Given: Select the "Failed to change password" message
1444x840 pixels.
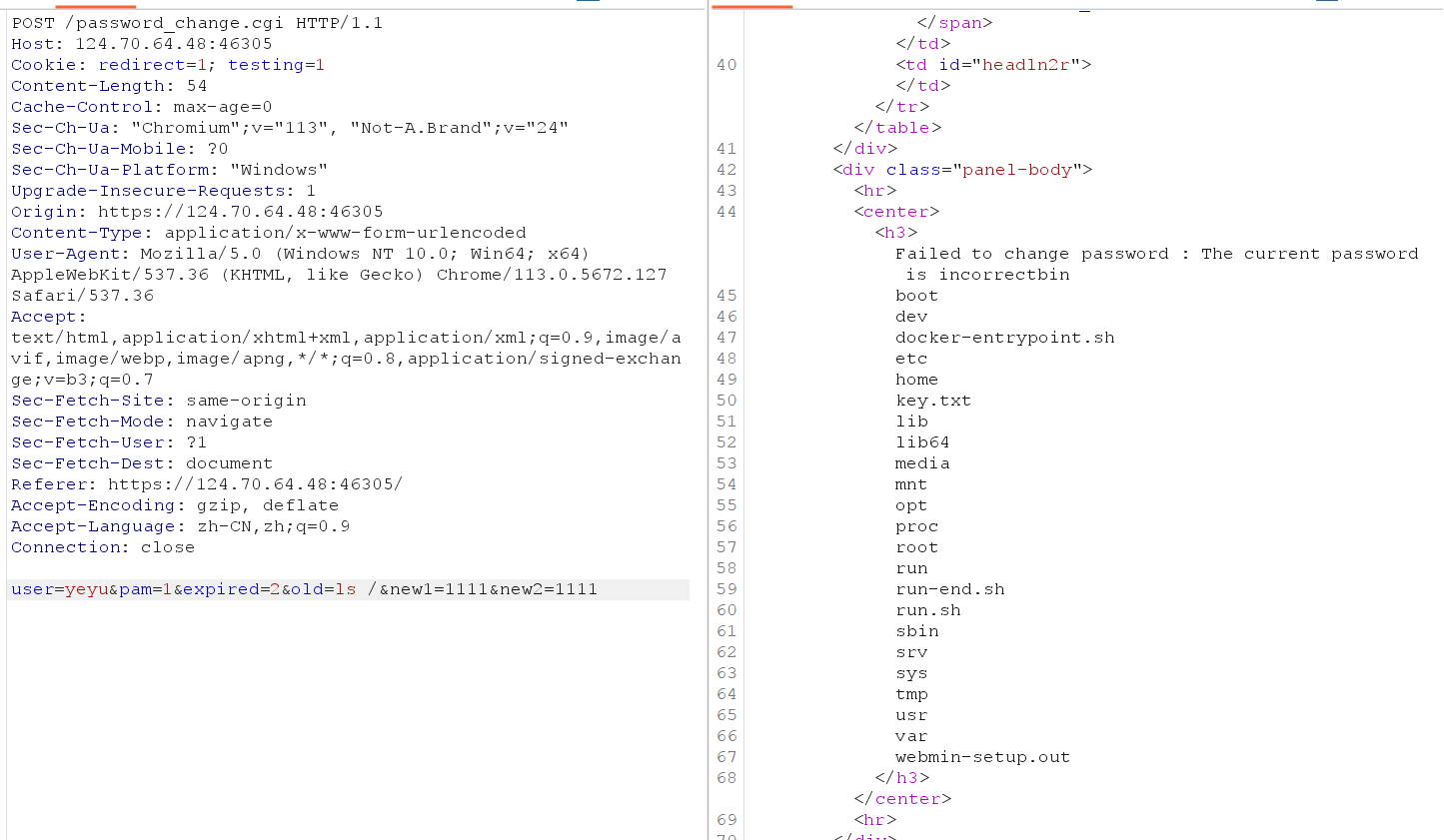Looking at the screenshot, I should (x=1157, y=265).
